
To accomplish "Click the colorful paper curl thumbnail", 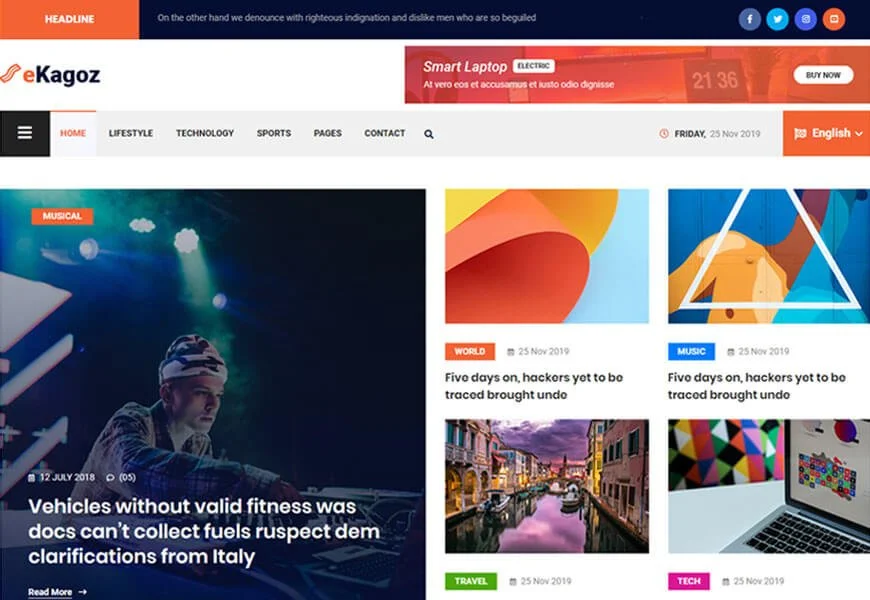I will click(547, 256).
